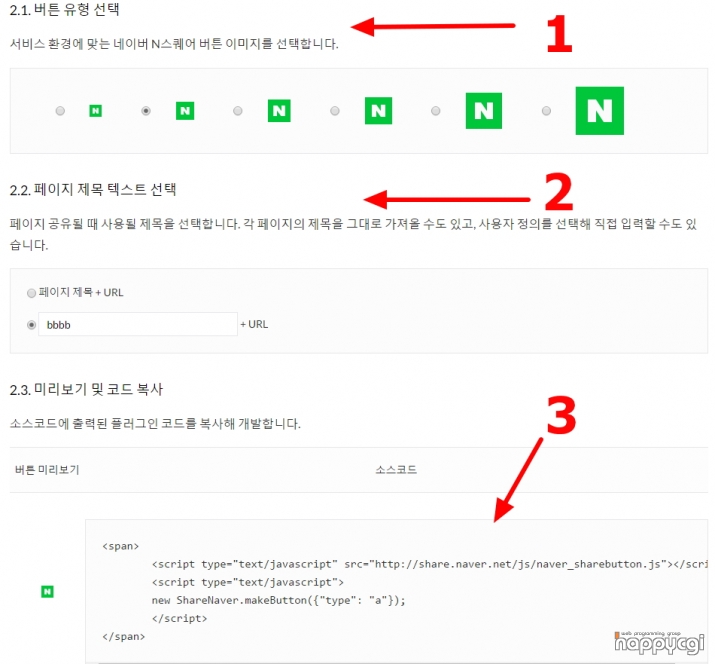Image resolution: width=715 pixels, height=664 pixels.
Task: Select radio for third N button size
Action: coord(238,111)
